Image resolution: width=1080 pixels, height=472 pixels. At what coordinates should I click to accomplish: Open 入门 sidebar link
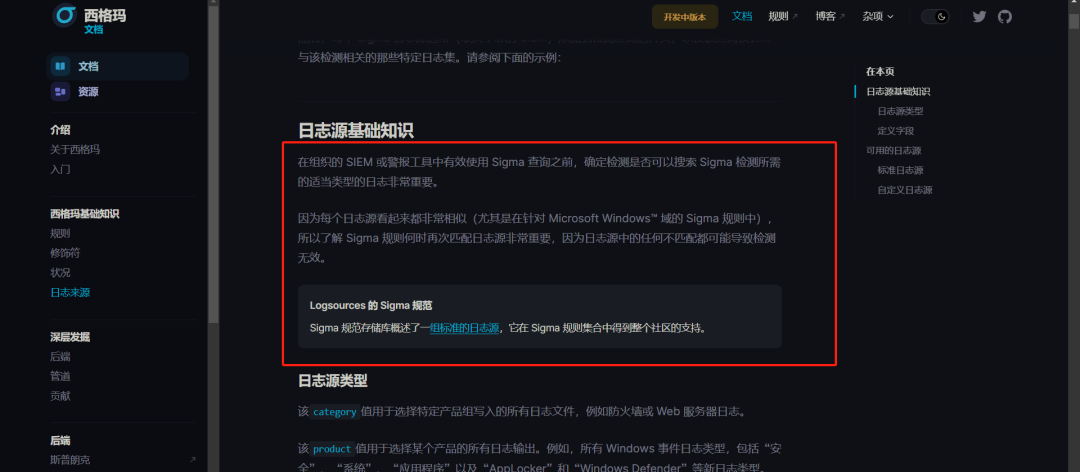pos(60,169)
